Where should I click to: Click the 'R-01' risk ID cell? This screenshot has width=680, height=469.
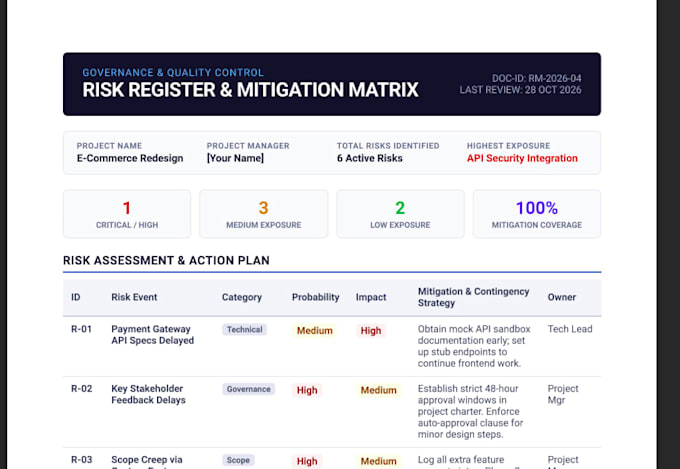[82, 329]
